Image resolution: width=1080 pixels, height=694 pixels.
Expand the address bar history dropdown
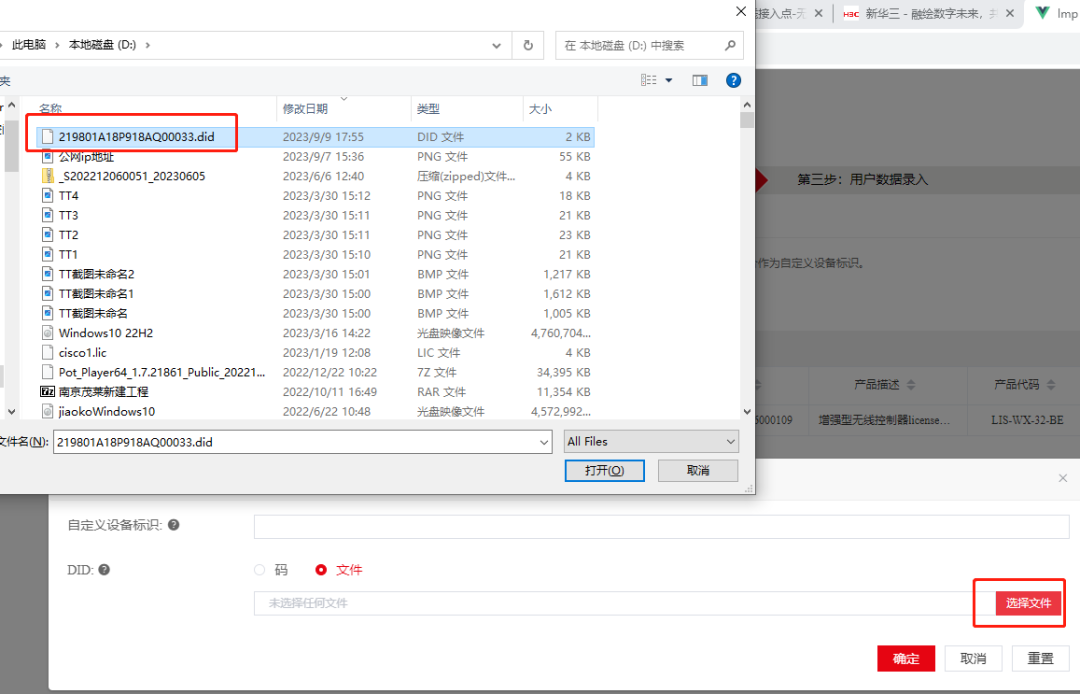point(496,45)
